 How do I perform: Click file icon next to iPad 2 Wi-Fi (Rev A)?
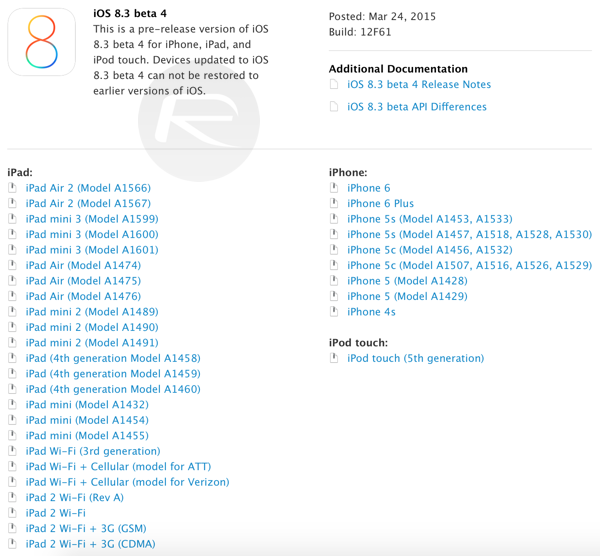13,497
